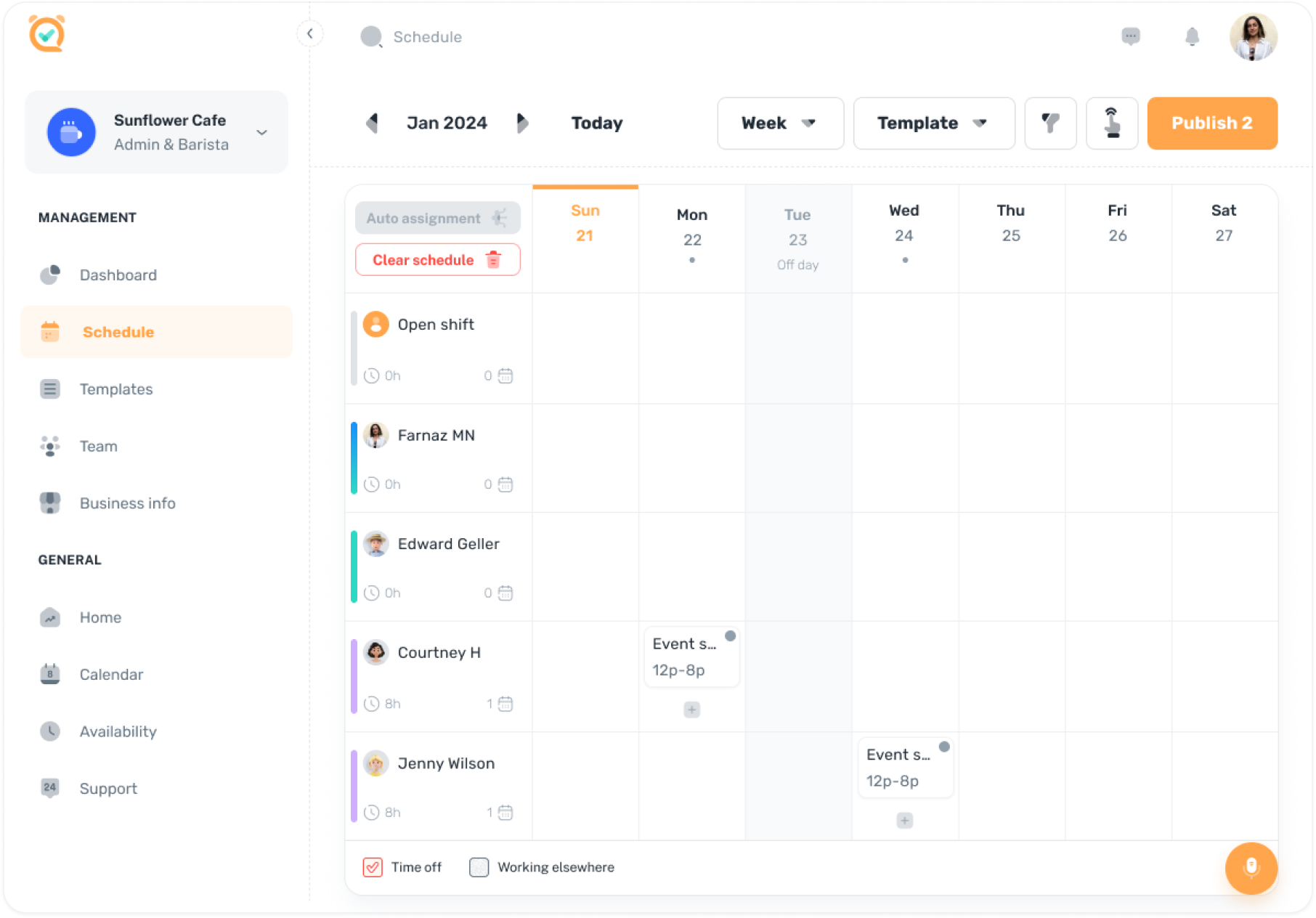Image resolution: width=1316 pixels, height=918 pixels.
Task: Go to the previous week arrow
Action: (x=373, y=123)
